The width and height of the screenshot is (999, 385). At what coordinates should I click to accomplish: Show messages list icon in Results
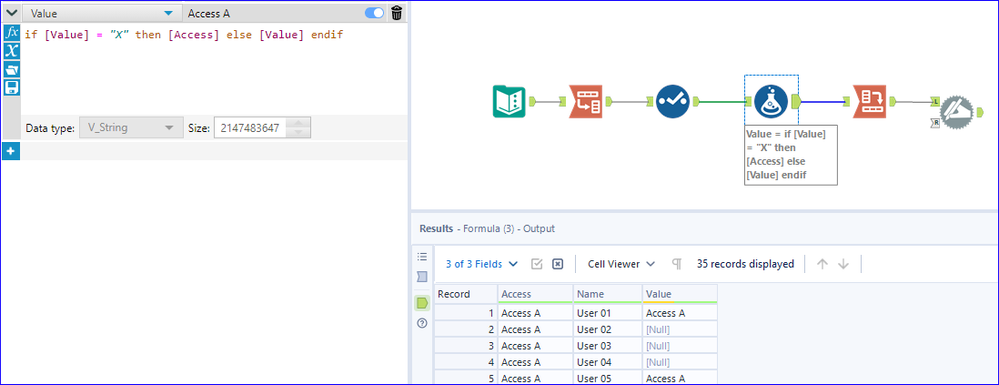click(422, 256)
